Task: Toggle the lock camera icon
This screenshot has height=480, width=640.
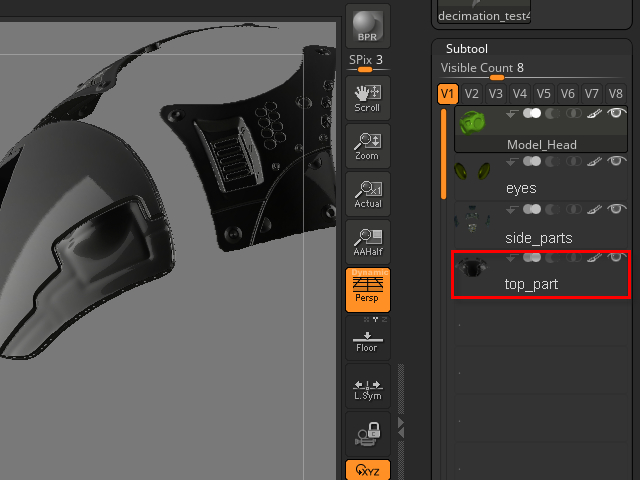Action: (367, 433)
